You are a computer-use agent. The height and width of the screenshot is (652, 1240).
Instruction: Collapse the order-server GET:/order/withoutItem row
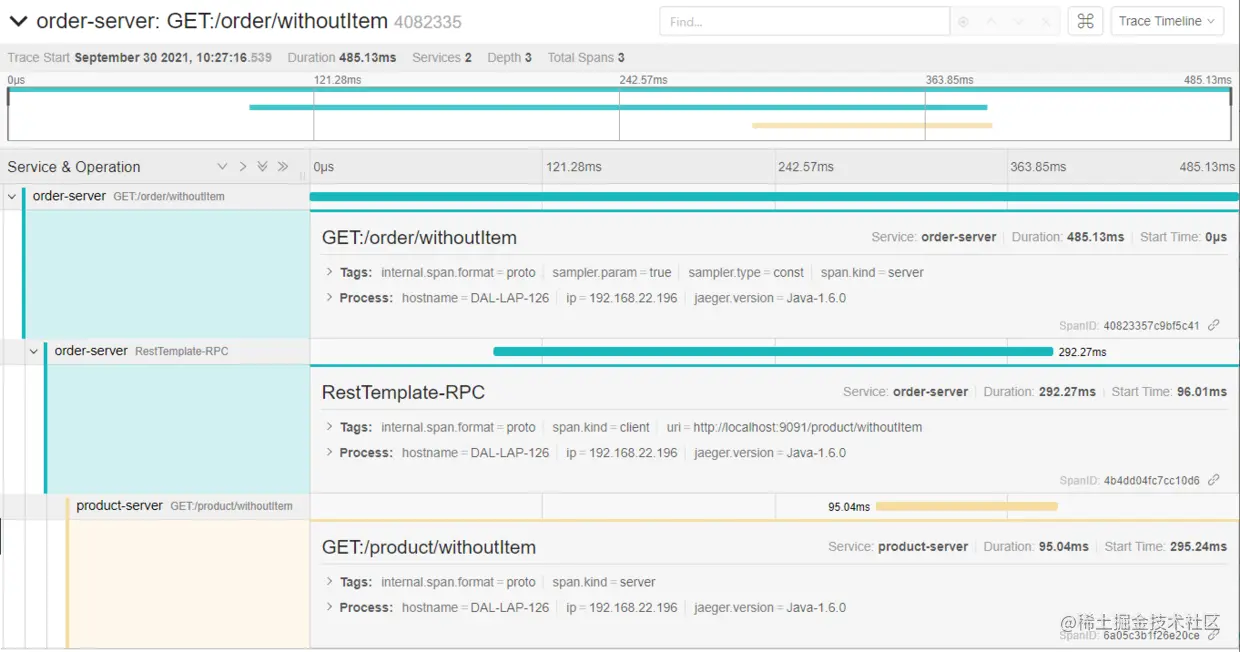(x=12, y=197)
